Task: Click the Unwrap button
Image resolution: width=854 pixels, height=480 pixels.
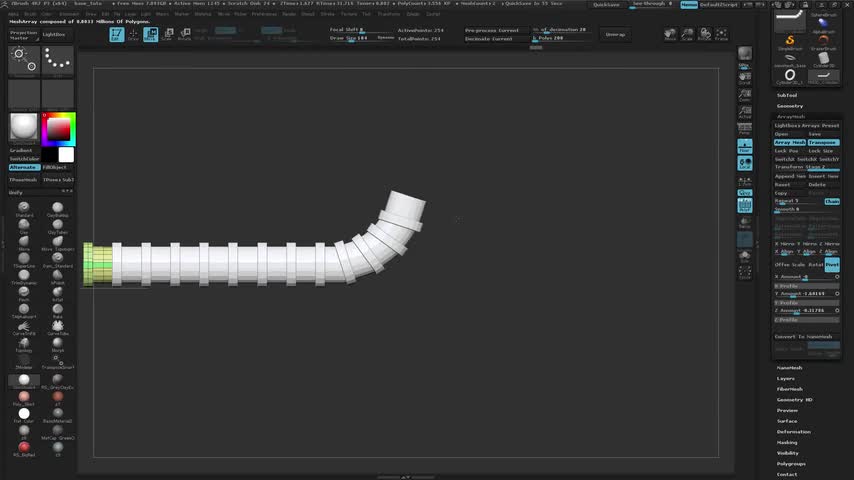Action: 615,34
